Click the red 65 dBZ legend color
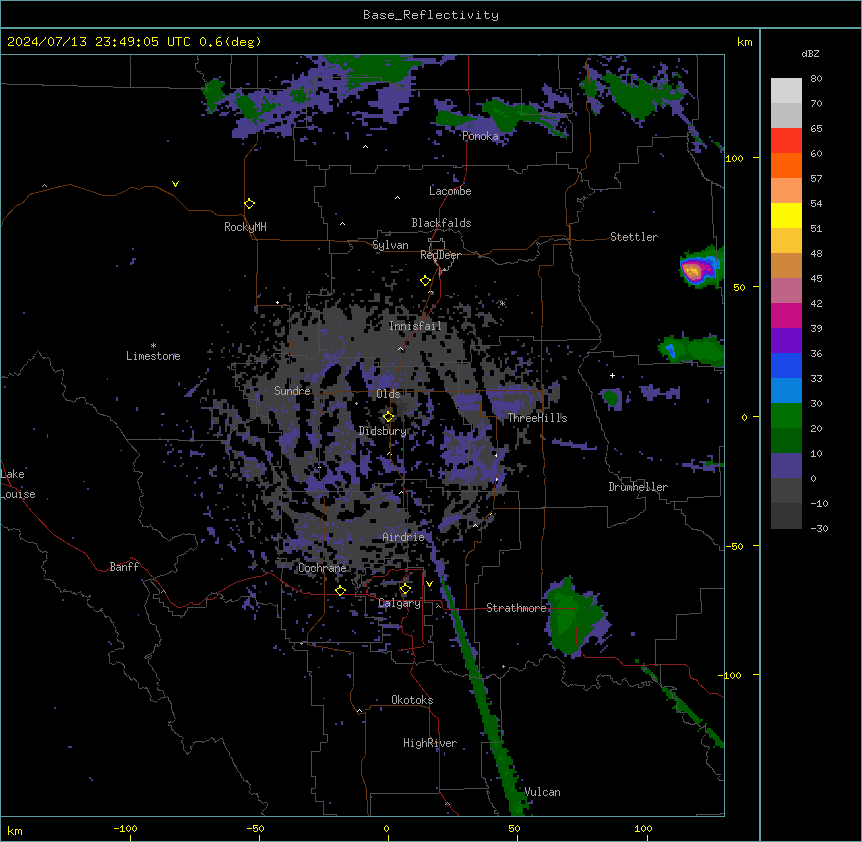 786,140
